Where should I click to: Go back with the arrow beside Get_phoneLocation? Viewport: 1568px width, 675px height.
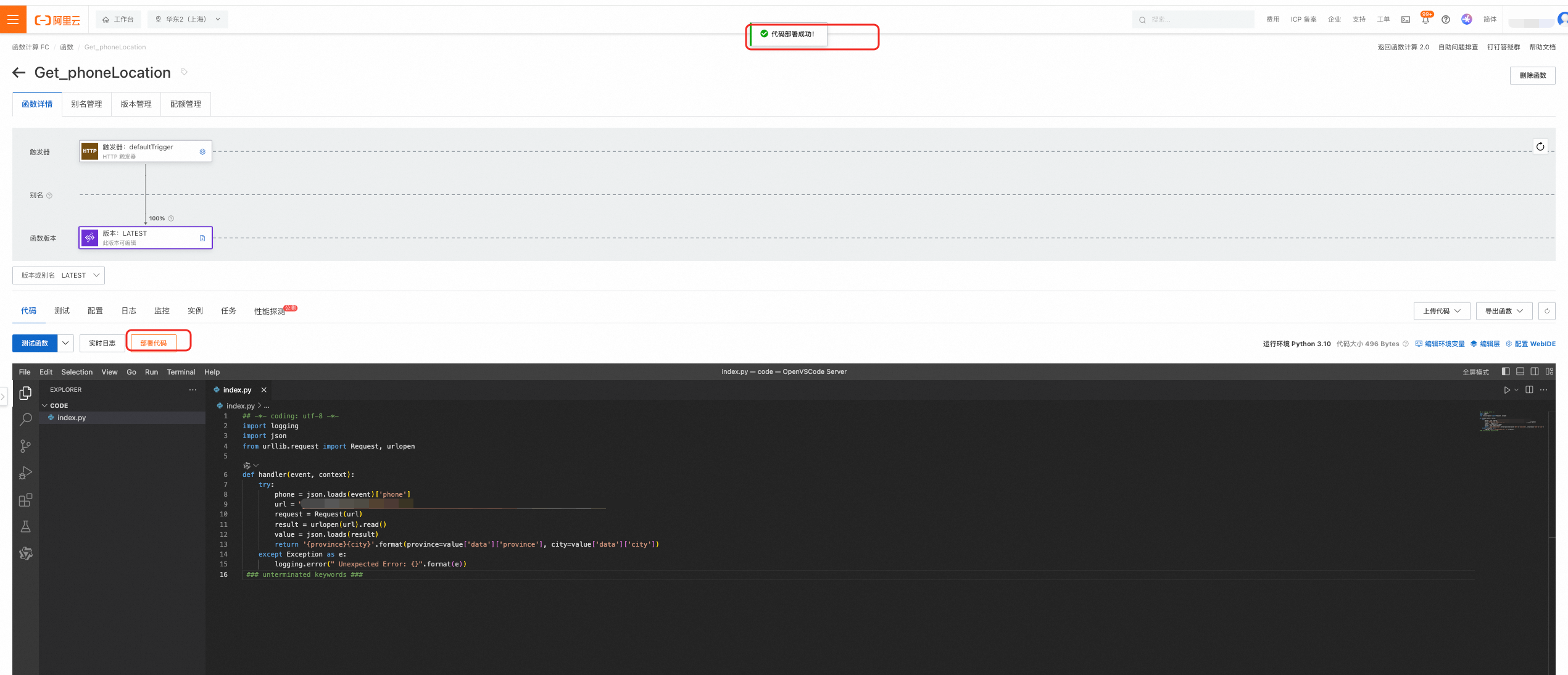click(19, 73)
